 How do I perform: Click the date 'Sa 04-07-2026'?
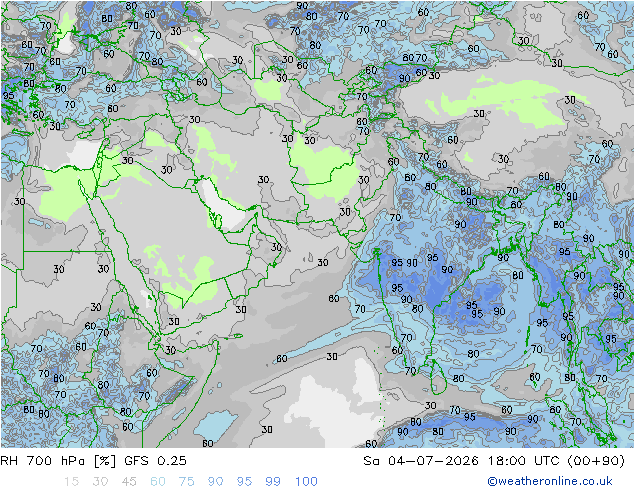(x=421, y=461)
